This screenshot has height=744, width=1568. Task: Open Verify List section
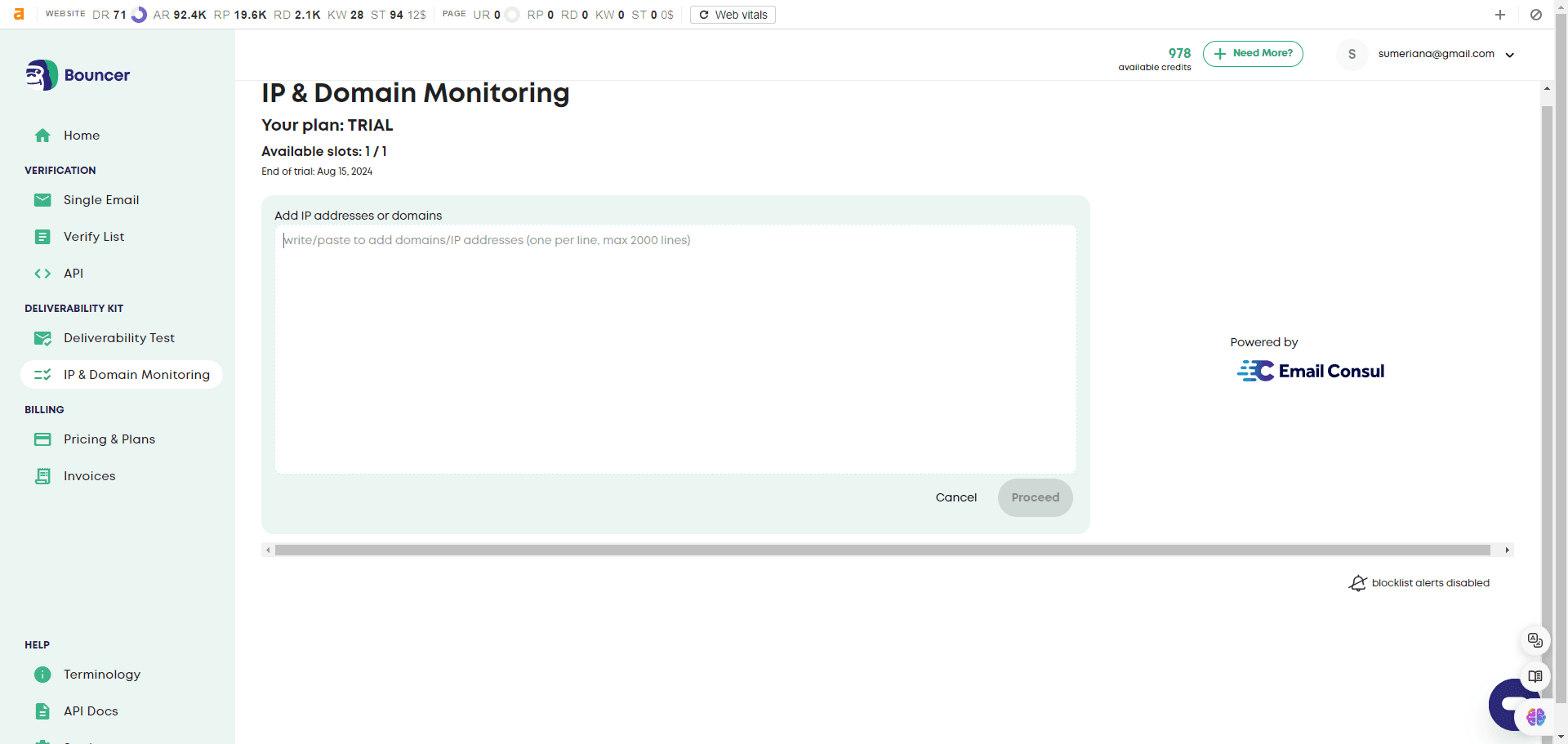pos(94,237)
